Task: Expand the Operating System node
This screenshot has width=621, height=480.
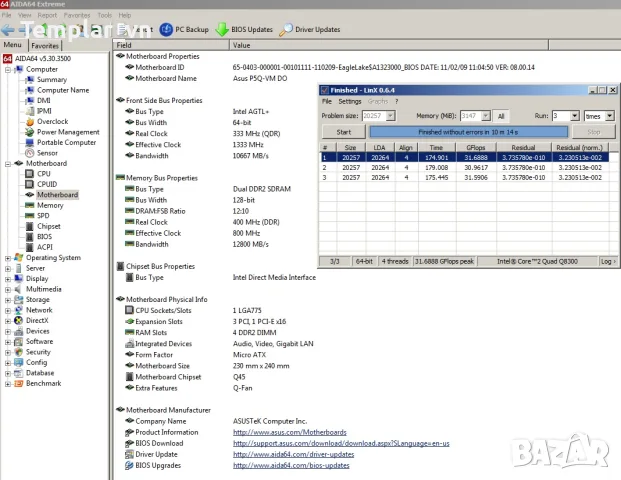Action: pos(8,258)
